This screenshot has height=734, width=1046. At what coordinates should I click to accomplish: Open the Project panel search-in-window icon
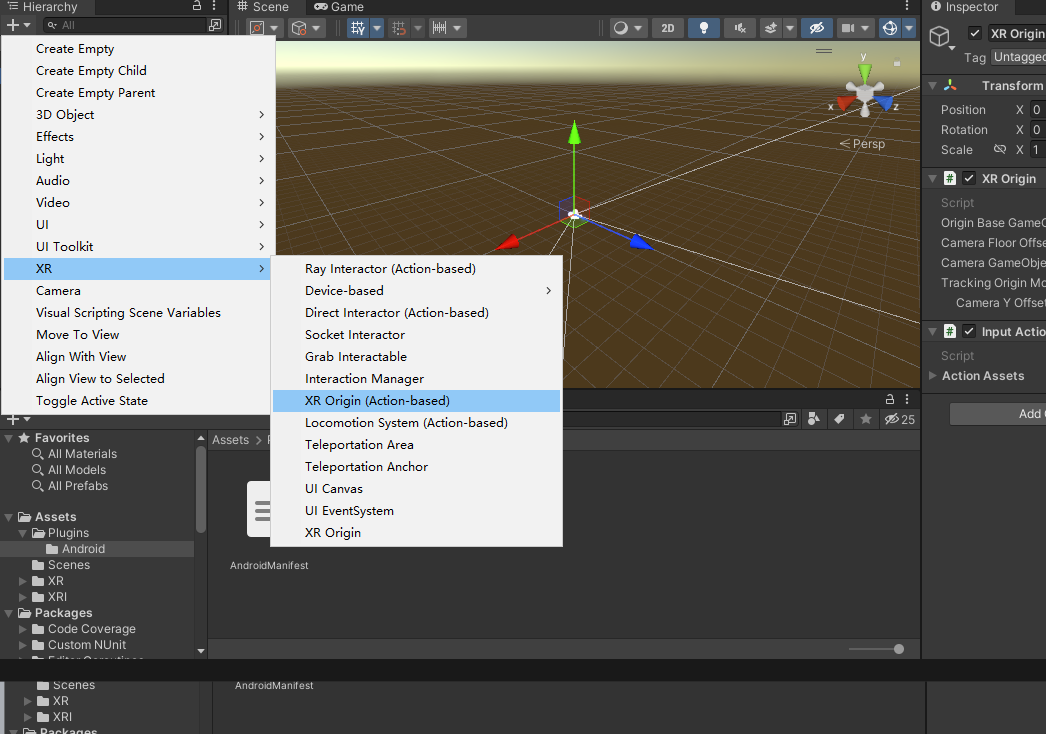pos(790,419)
